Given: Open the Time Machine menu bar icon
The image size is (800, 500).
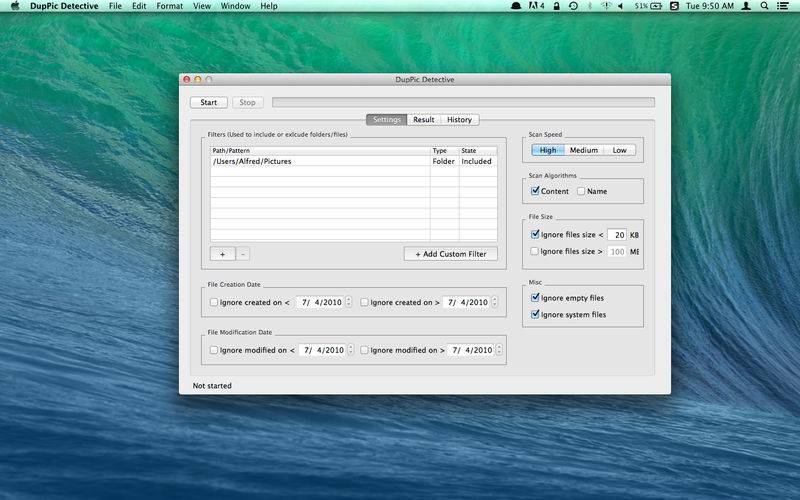Looking at the screenshot, I should click(573, 6).
